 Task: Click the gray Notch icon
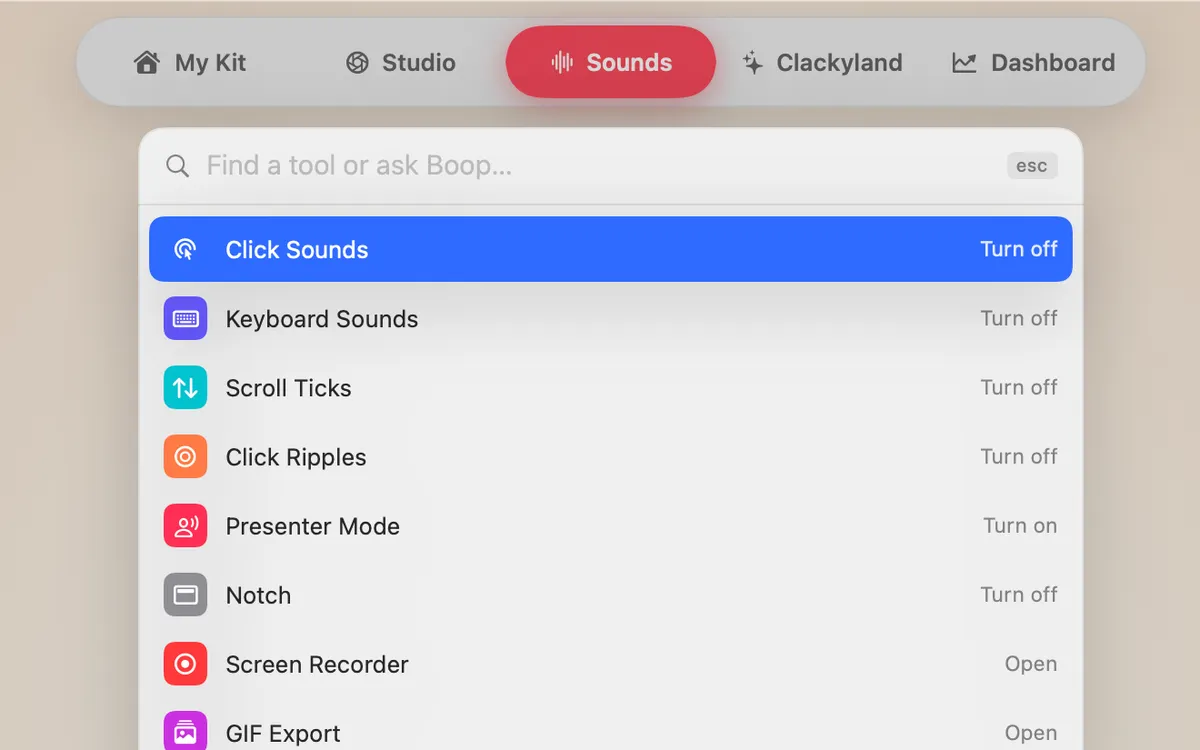(x=185, y=595)
